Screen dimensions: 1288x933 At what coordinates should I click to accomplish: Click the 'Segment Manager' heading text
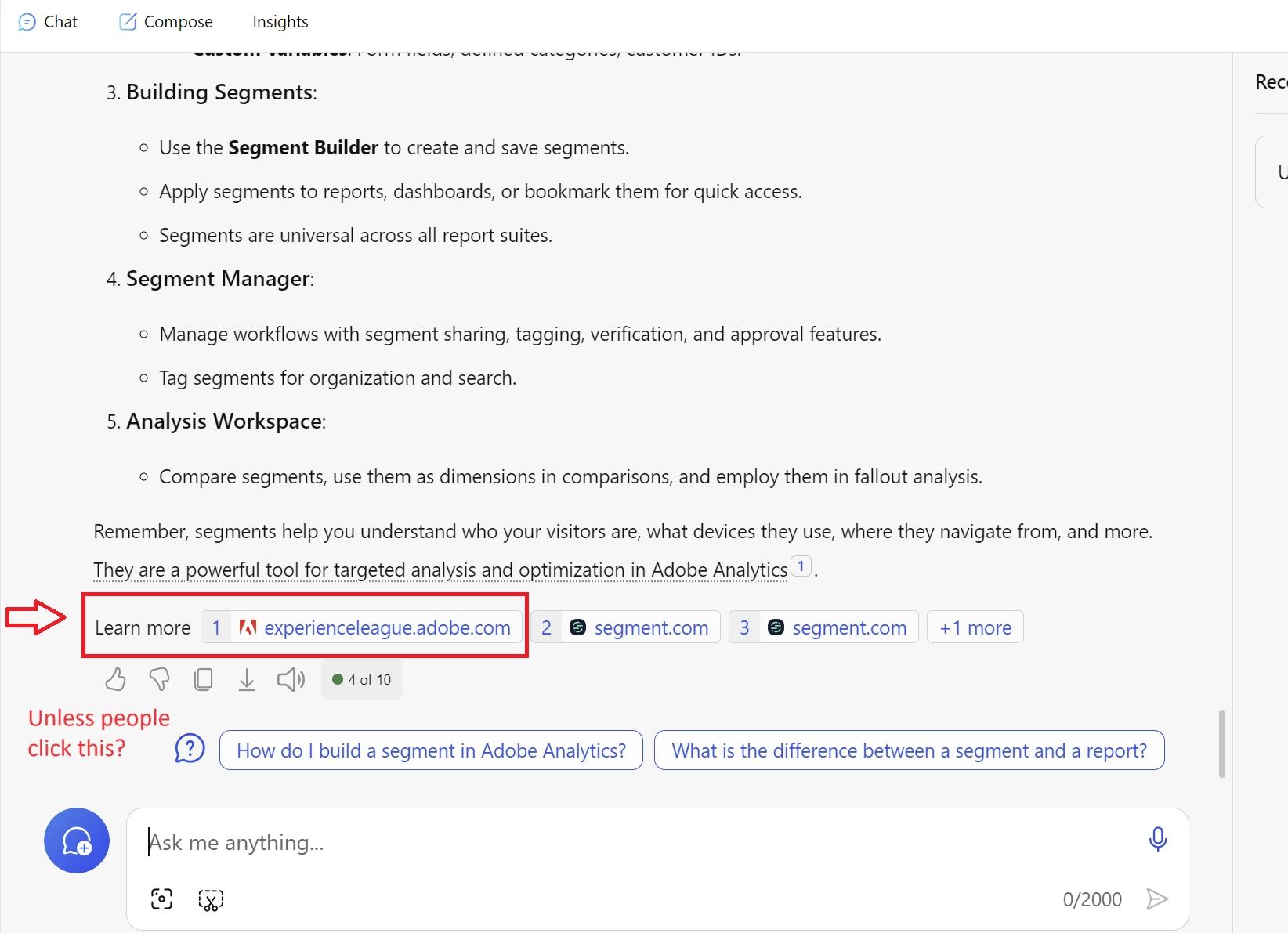point(219,279)
